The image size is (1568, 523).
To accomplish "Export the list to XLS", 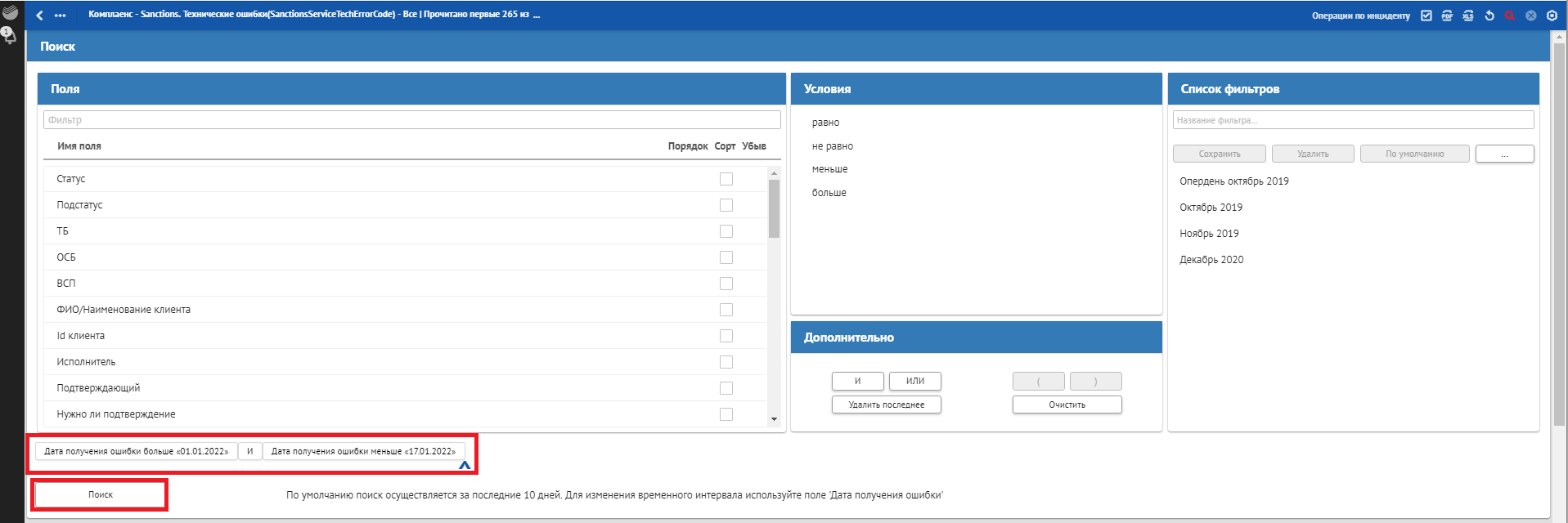I will tap(1468, 16).
